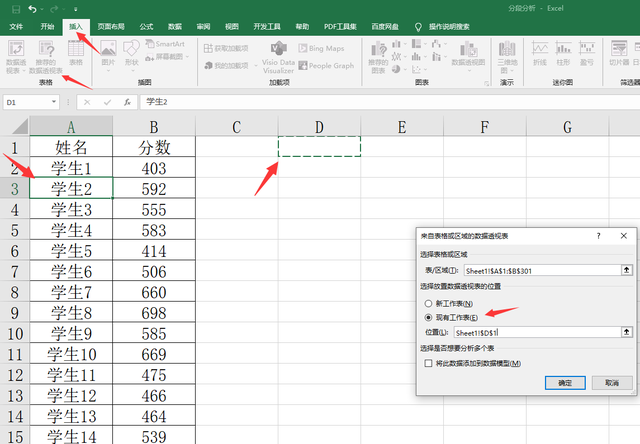The height and width of the screenshot is (444, 640).
Task: Click the People Graph add-in
Action: (326, 66)
